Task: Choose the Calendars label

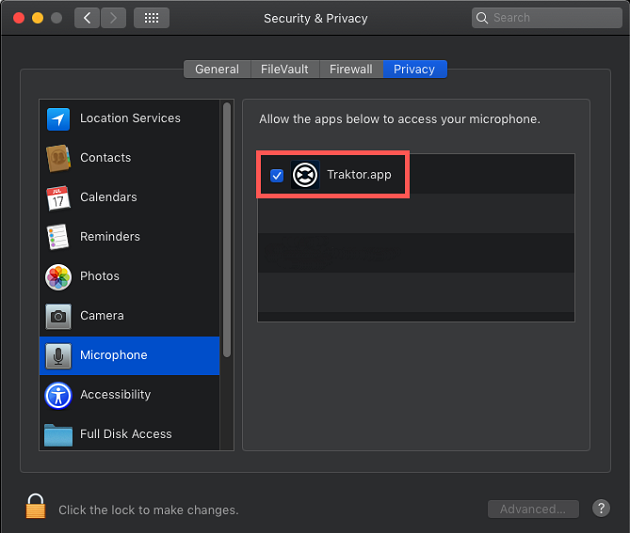Action: (x=108, y=197)
